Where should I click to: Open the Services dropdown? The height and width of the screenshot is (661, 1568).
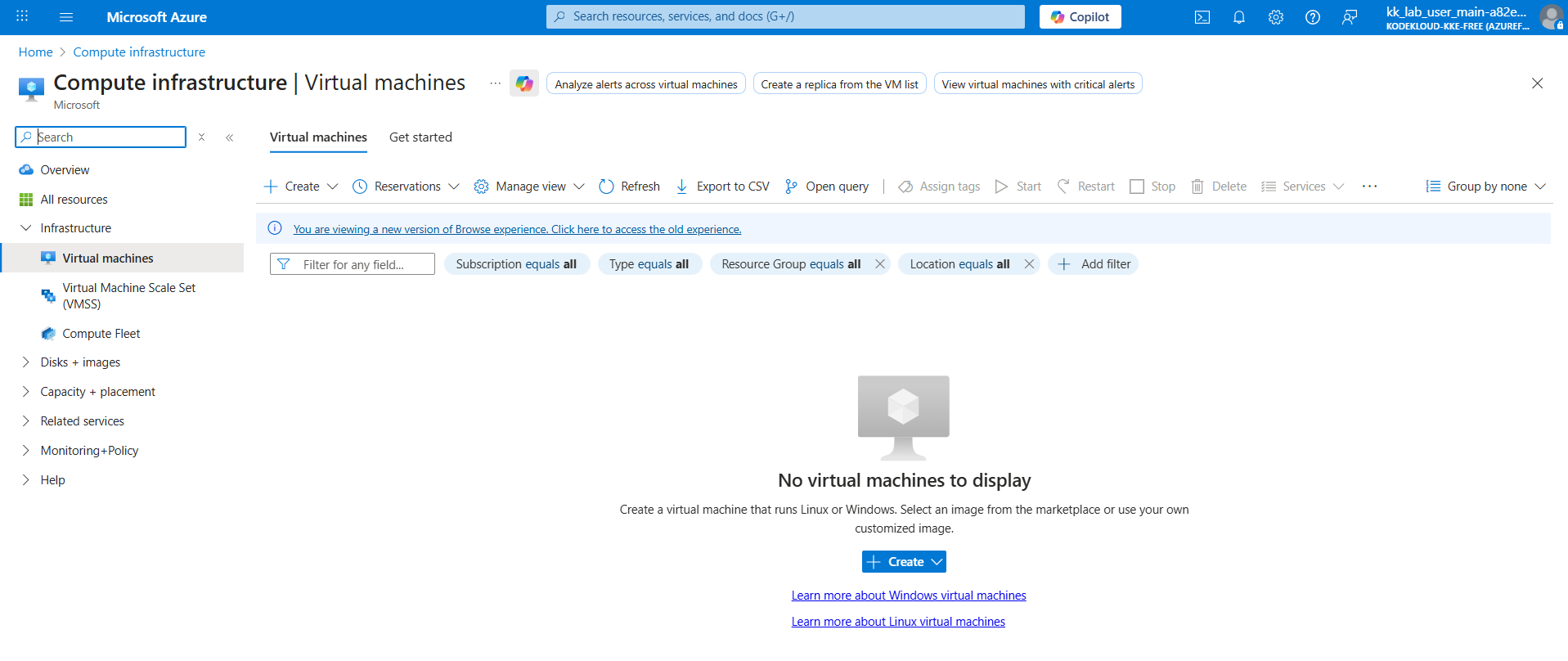1303,187
